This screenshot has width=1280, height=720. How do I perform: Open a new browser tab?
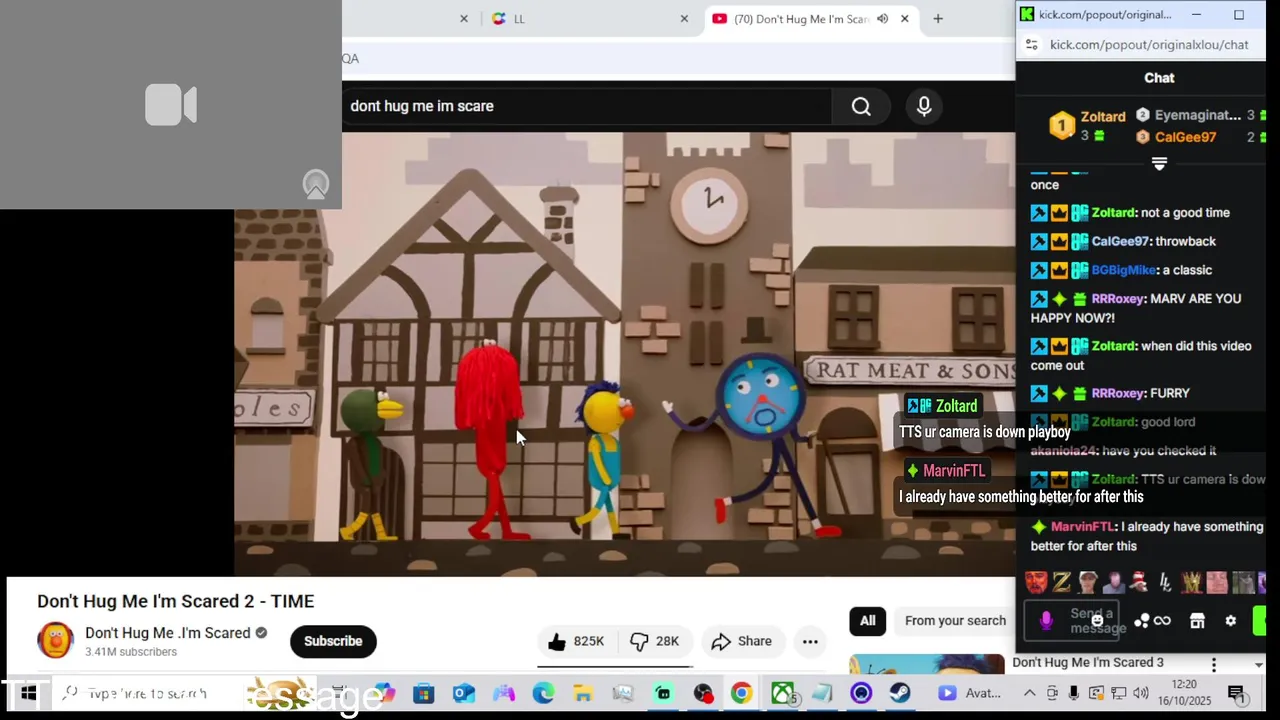click(x=938, y=19)
